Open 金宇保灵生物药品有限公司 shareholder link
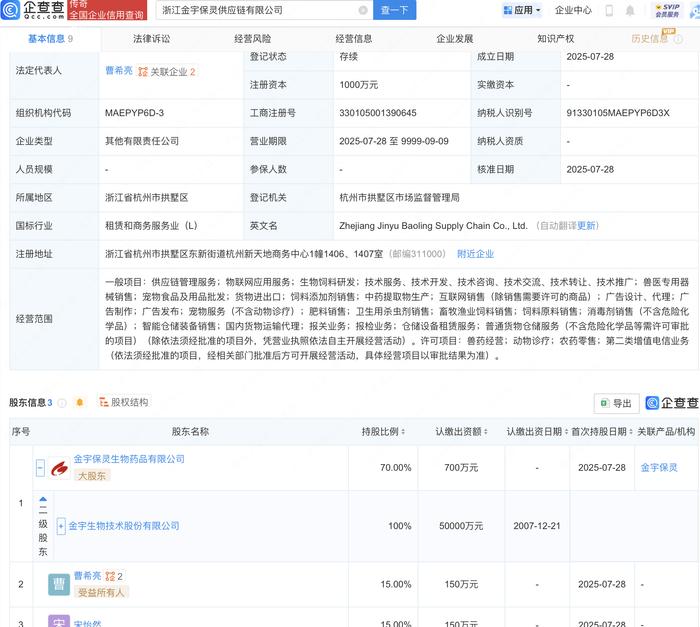Image resolution: width=700 pixels, height=627 pixels. [129, 459]
